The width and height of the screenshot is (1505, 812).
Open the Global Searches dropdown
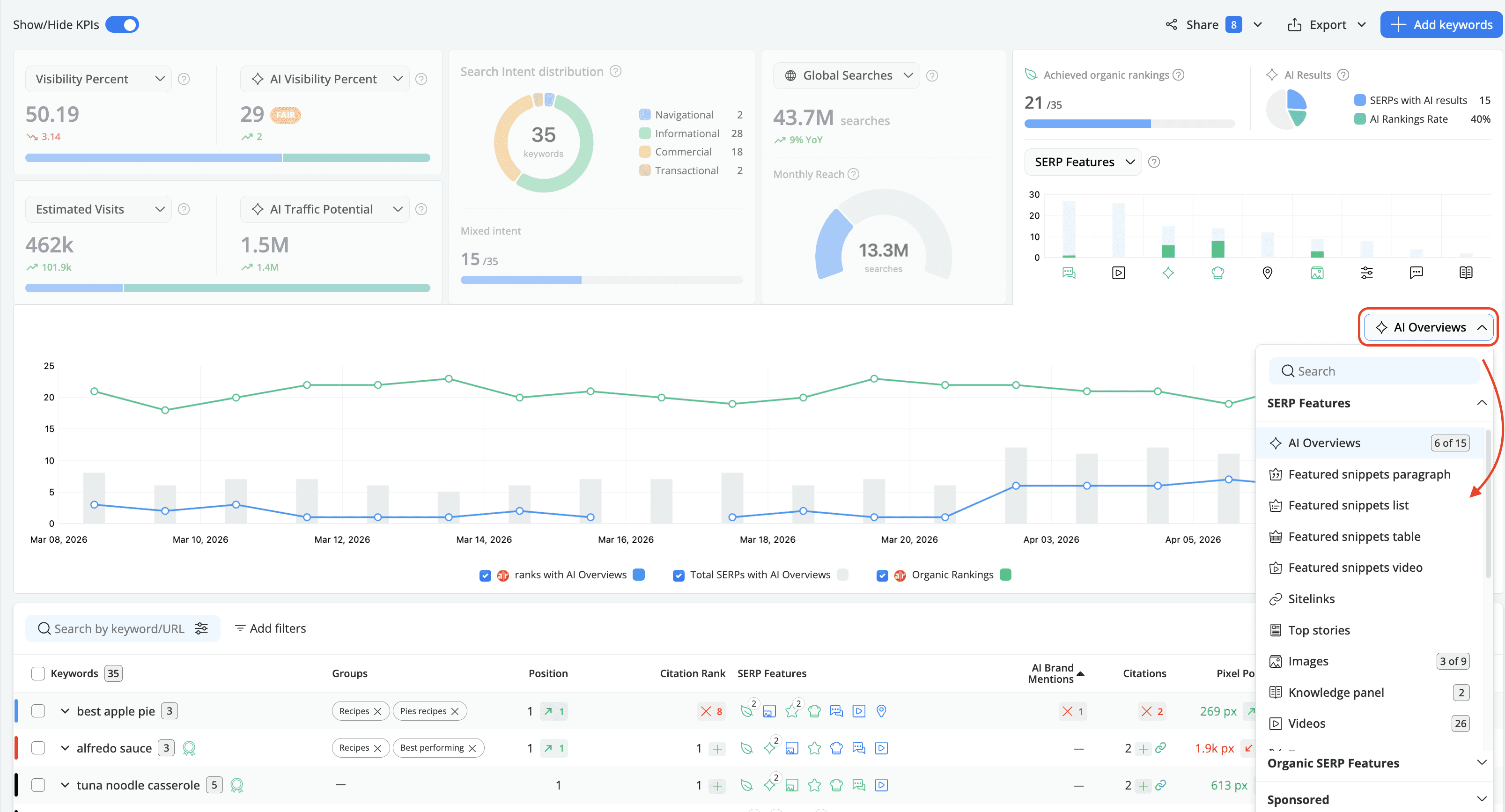point(845,75)
